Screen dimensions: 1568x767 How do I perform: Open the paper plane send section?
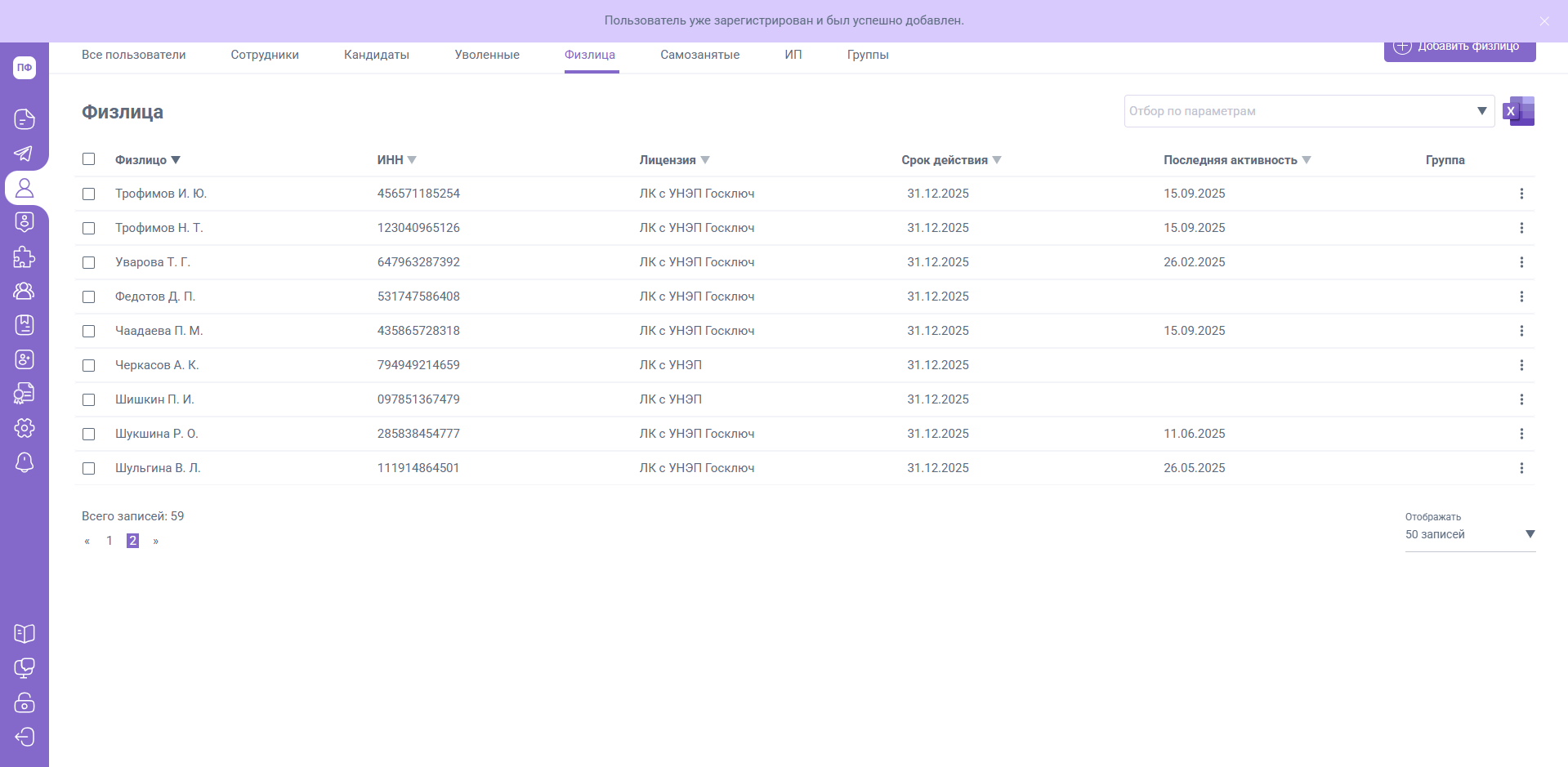point(25,154)
